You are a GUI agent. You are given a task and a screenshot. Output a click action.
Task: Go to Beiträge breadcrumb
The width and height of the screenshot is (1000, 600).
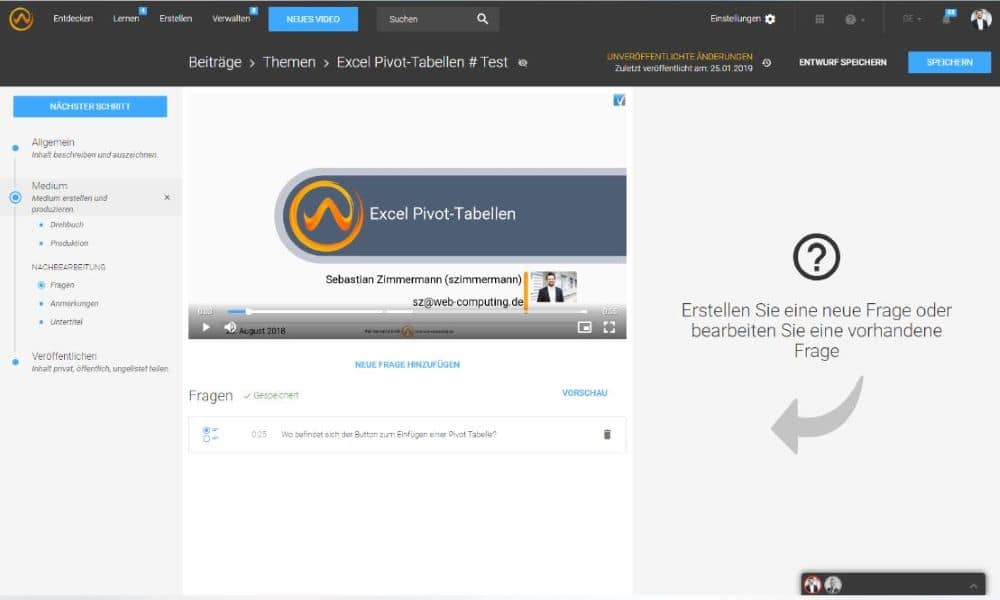coord(215,62)
